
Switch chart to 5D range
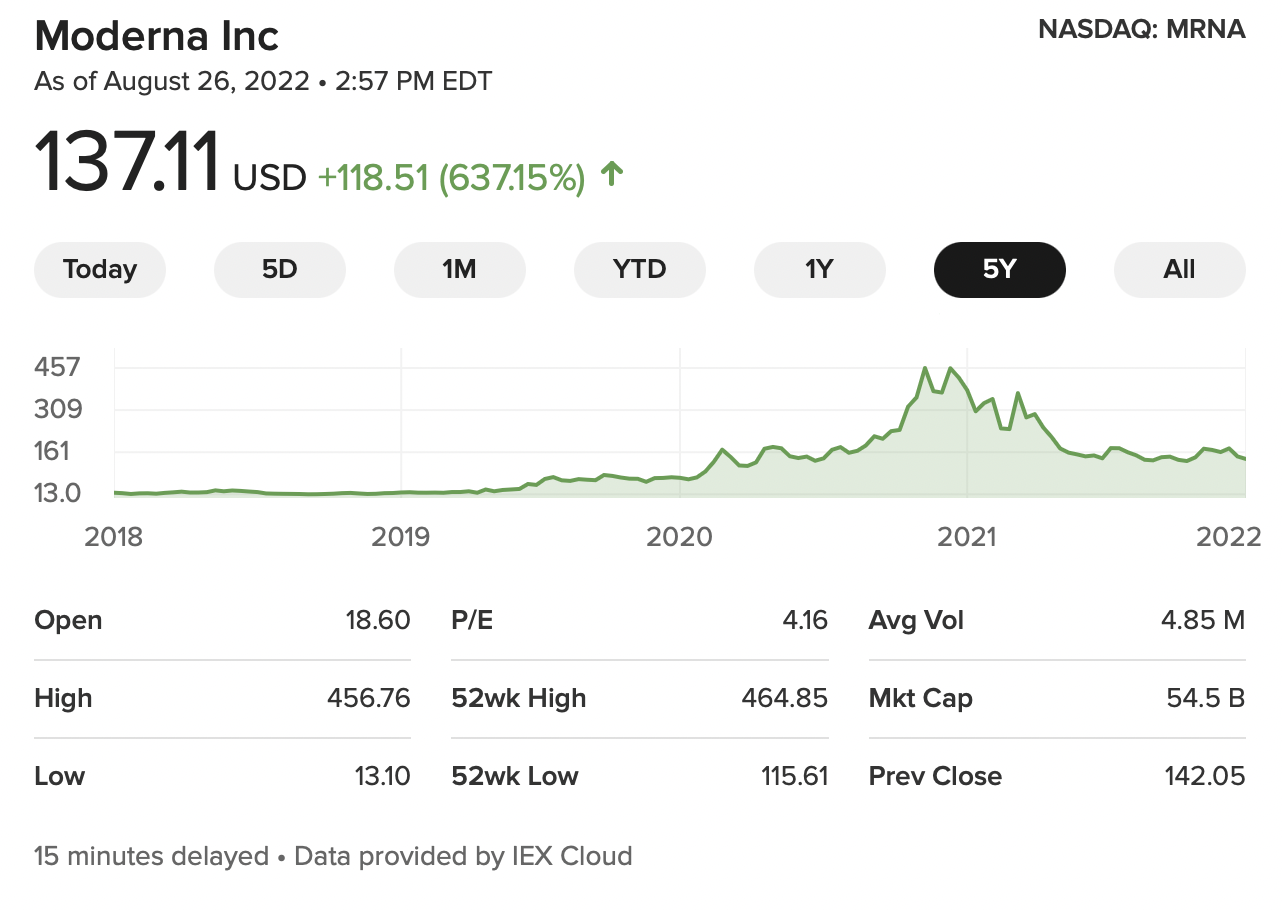(280, 270)
